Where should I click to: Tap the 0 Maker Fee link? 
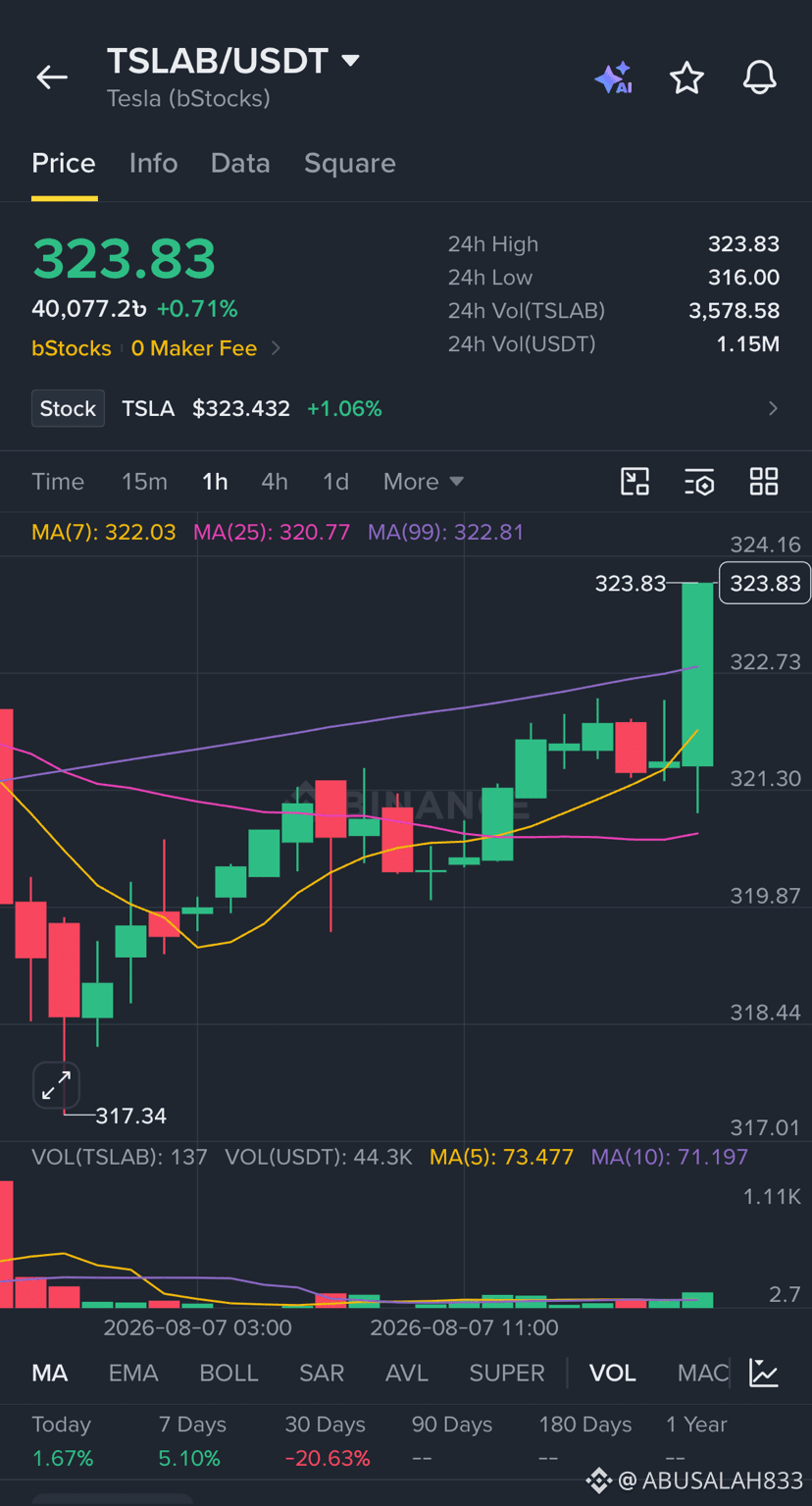click(x=194, y=348)
